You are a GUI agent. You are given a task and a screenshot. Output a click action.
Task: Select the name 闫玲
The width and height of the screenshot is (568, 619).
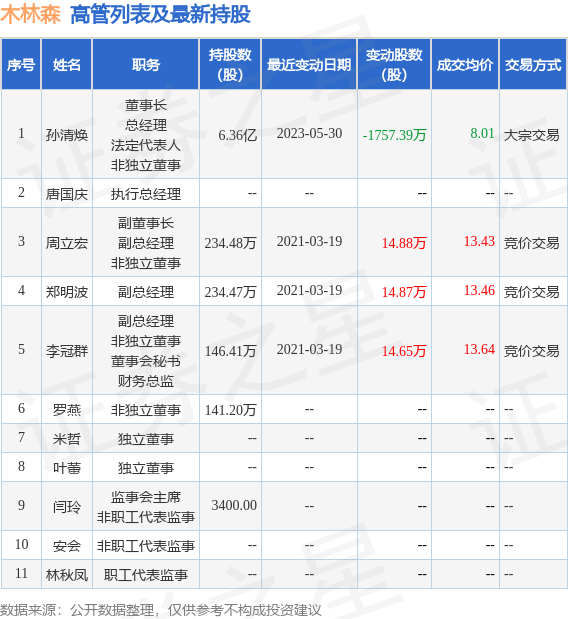[67, 506]
